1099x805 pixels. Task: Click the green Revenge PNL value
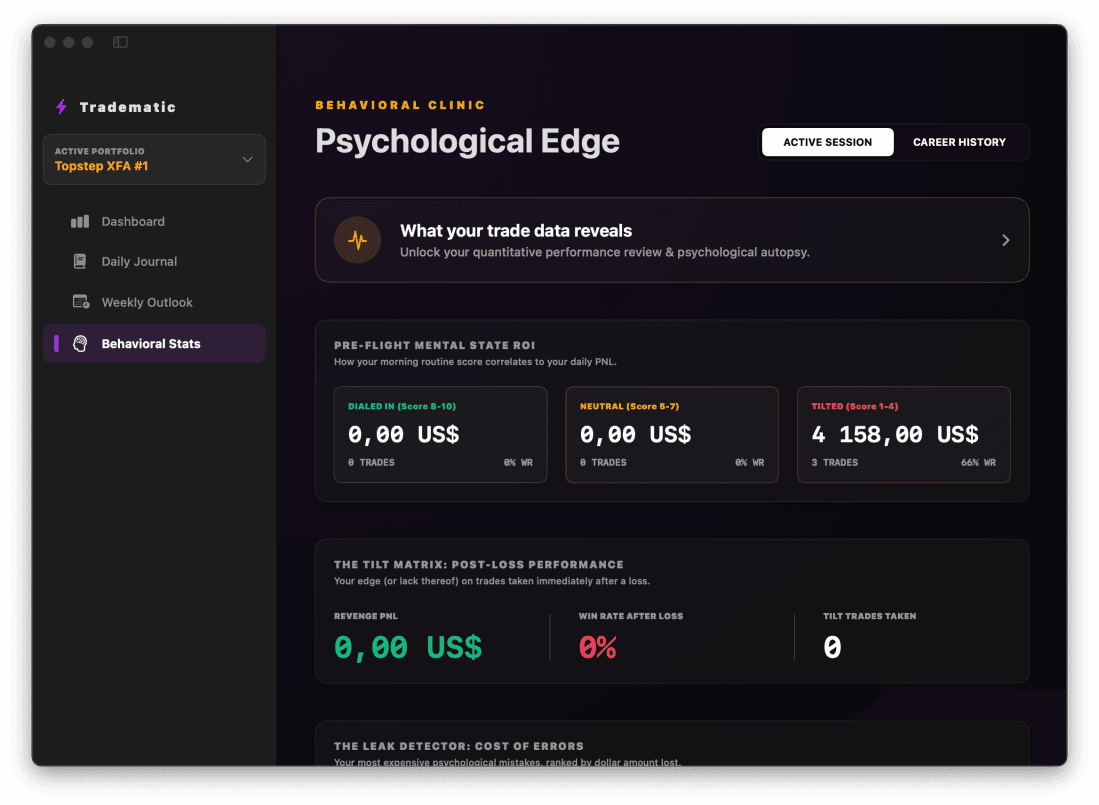pos(408,647)
